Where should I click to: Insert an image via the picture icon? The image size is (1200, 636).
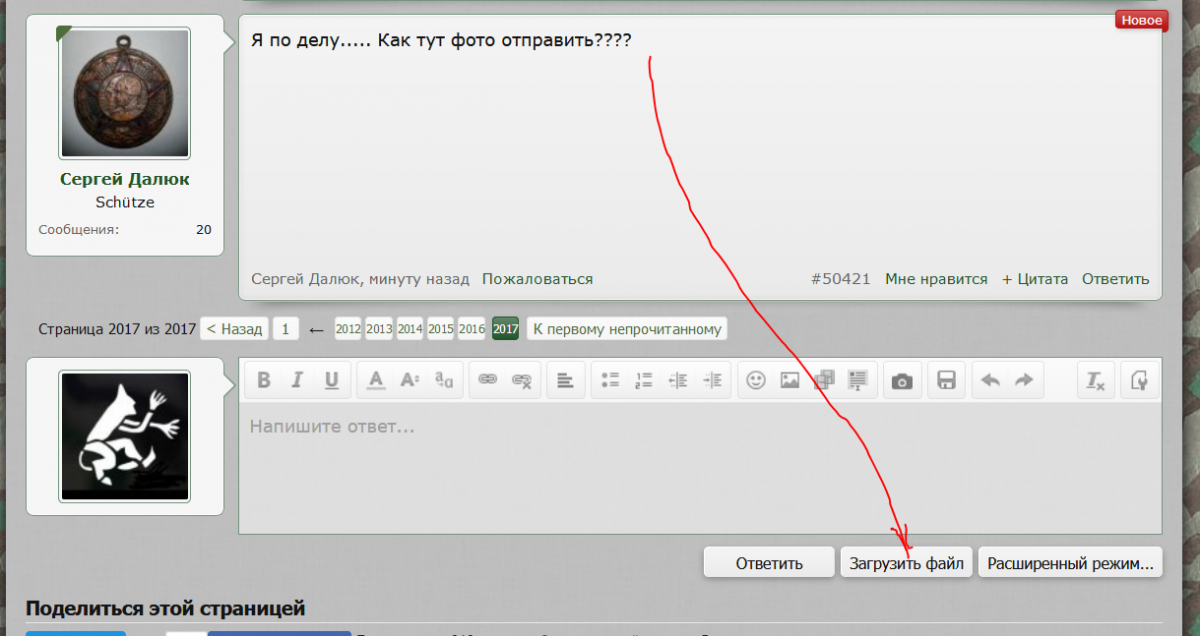(790, 380)
